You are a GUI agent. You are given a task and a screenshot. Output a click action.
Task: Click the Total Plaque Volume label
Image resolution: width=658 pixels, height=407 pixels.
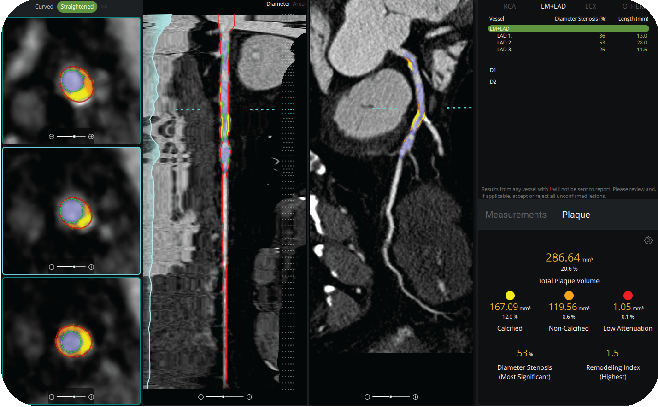[x=569, y=281]
